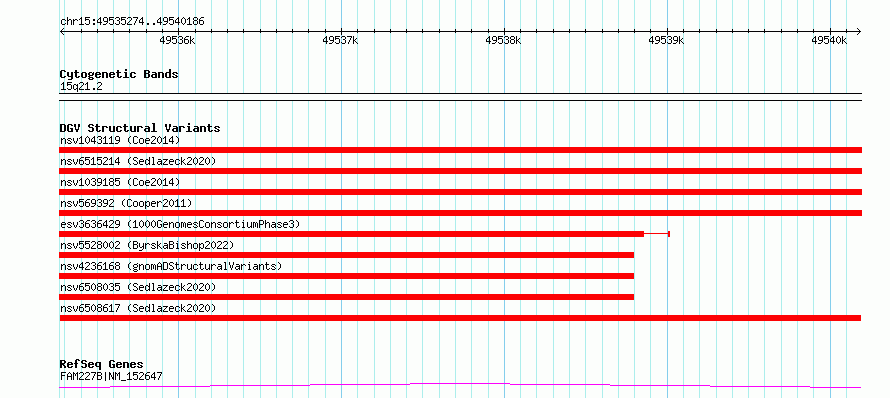
Task: Click the 49540k ruler tick label
Action: click(829, 40)
